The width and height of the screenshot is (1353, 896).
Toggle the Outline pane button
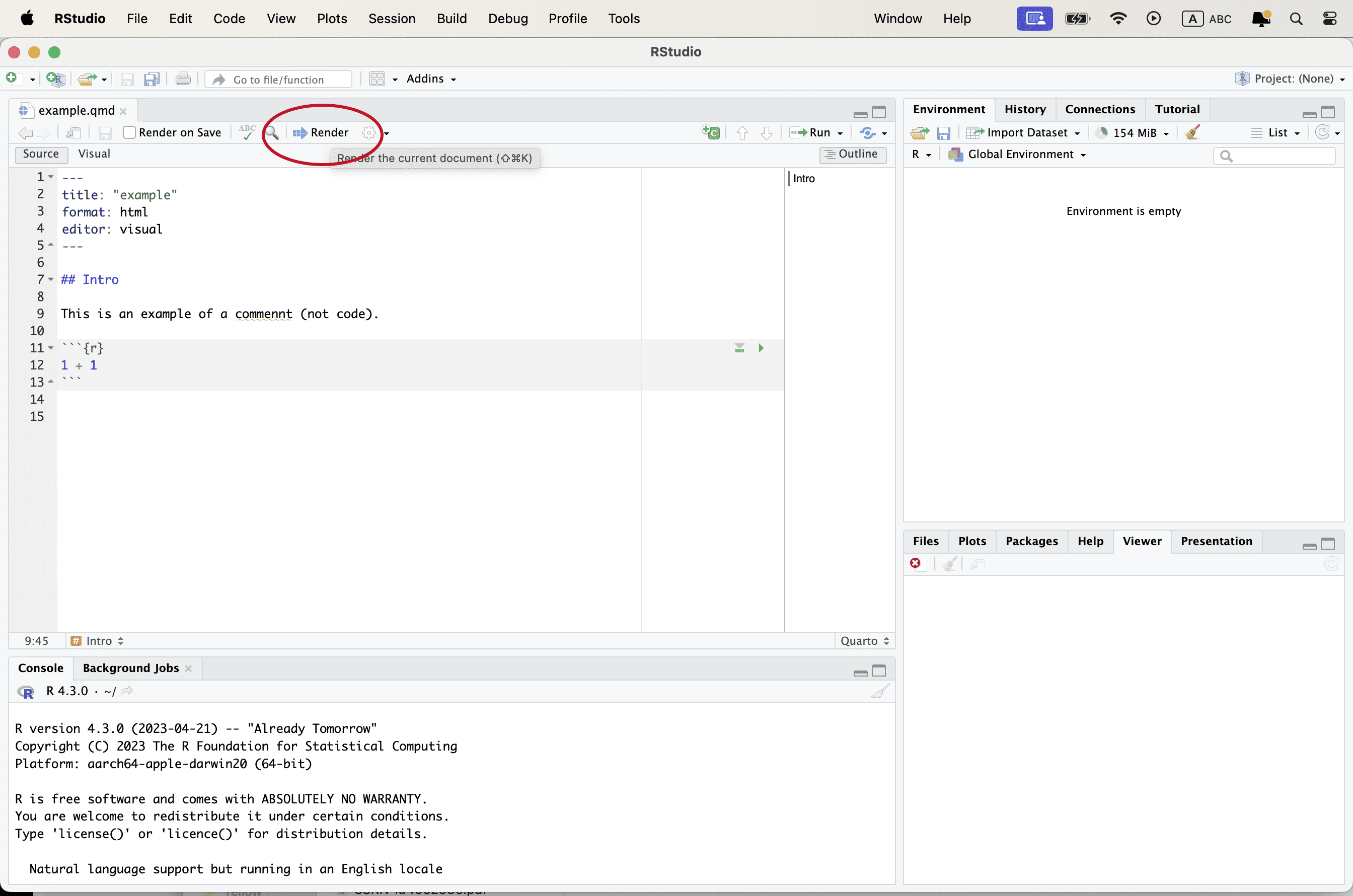(x=852, y=155)
